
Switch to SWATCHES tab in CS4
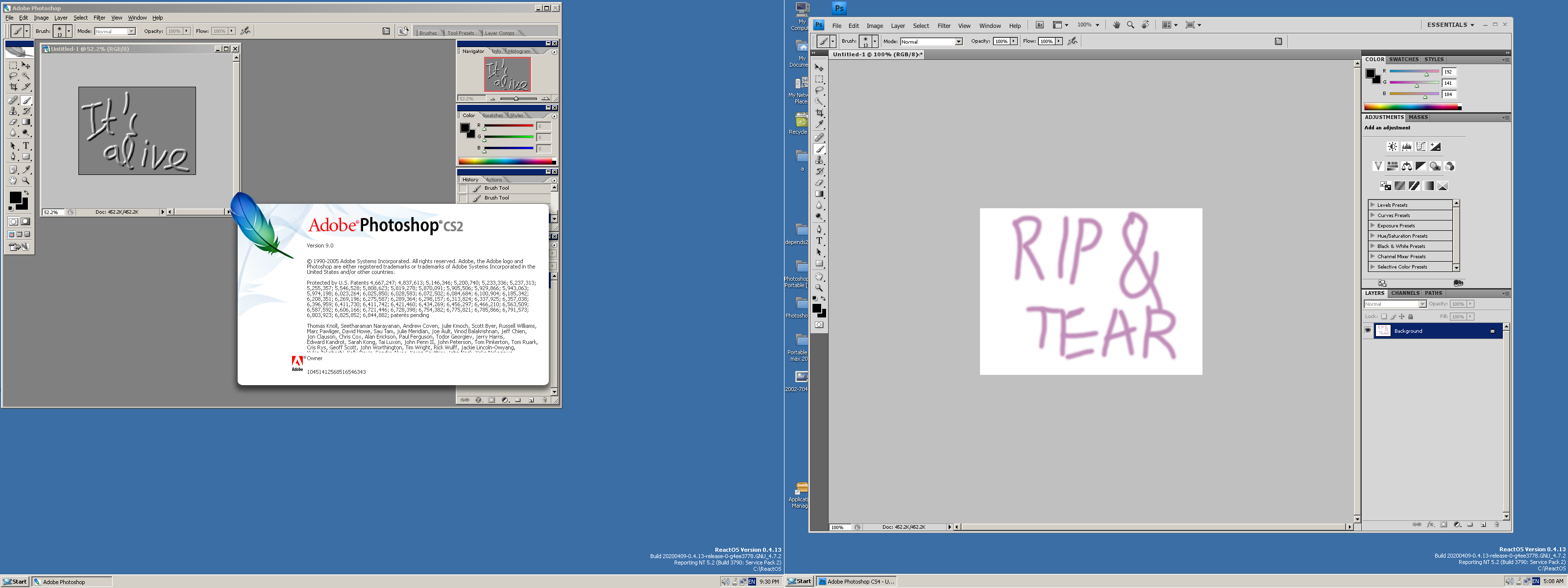tap(1404, 60)
